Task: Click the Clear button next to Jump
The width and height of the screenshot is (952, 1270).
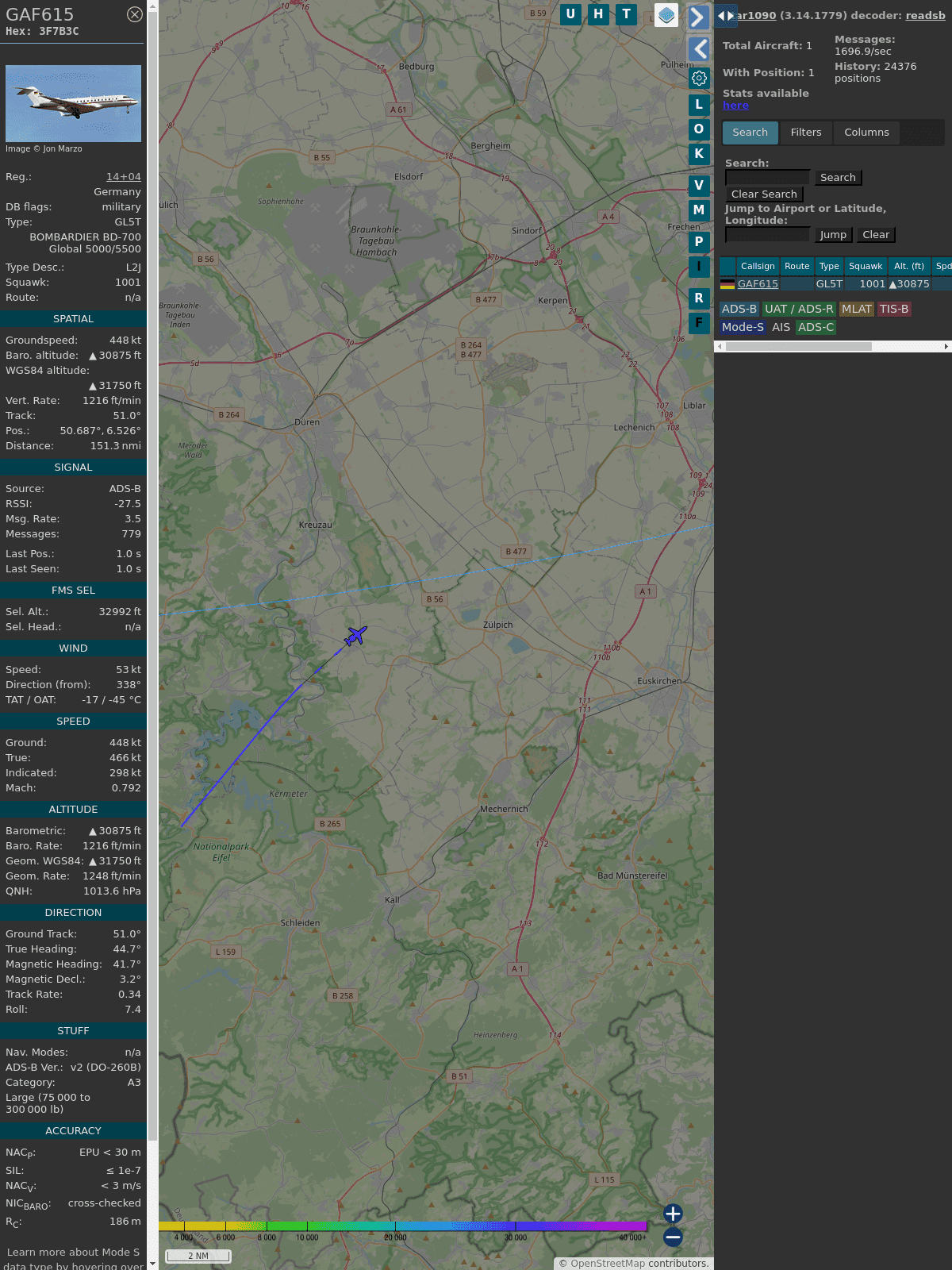Action: tap(876, 235)
